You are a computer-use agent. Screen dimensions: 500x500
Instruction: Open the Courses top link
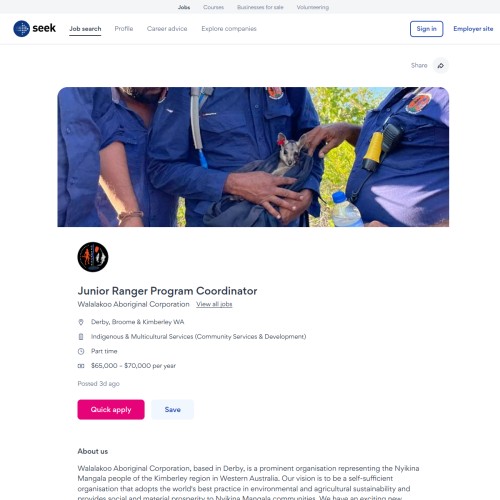coord(213,7)
